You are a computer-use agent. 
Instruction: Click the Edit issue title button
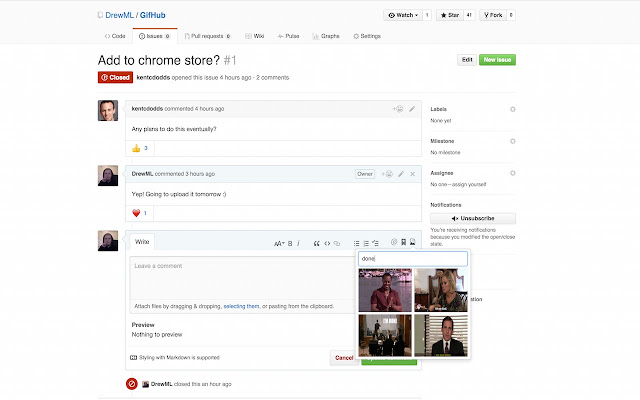pyautogui.click(x=467, y=60)
